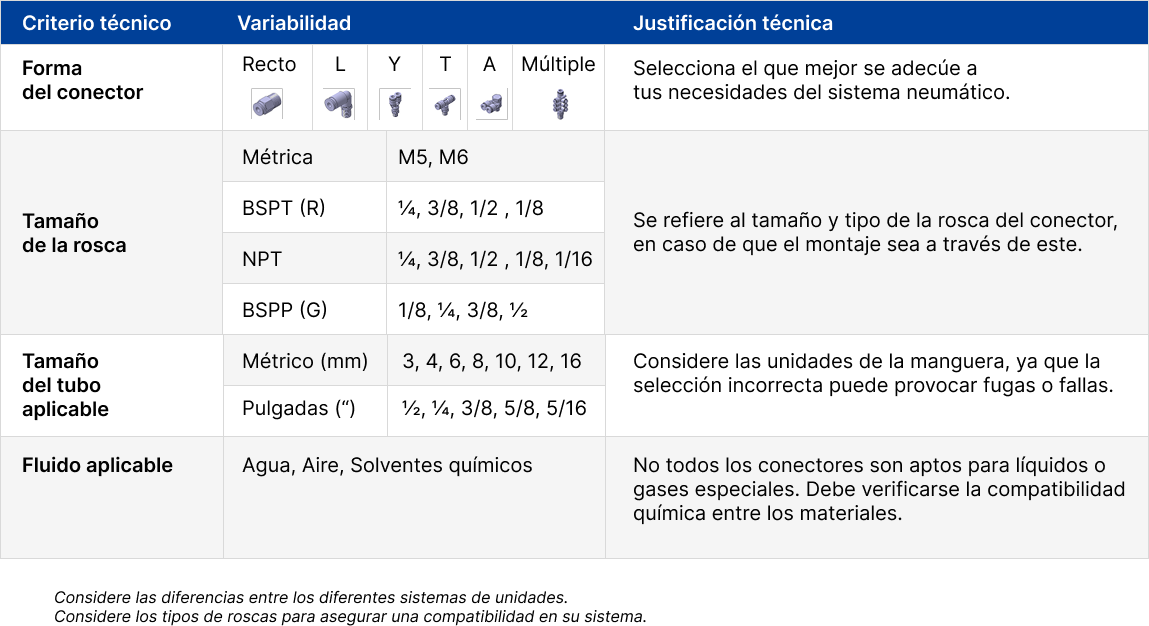The width and height of the screenshot is (1149, 626).
Task: Click the Tamaño de la rosca row heading
Action: (74, 233)
